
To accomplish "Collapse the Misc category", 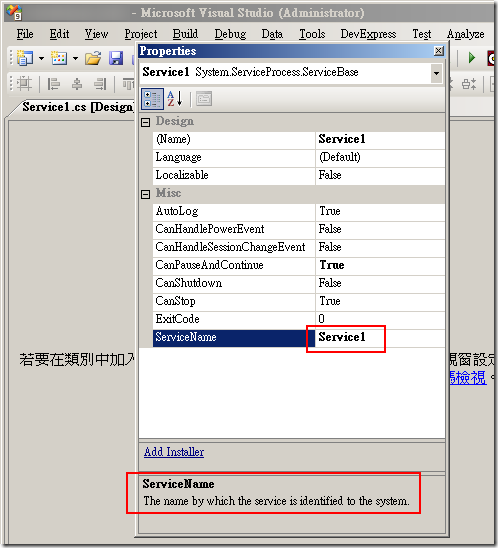I will (145, 194).
